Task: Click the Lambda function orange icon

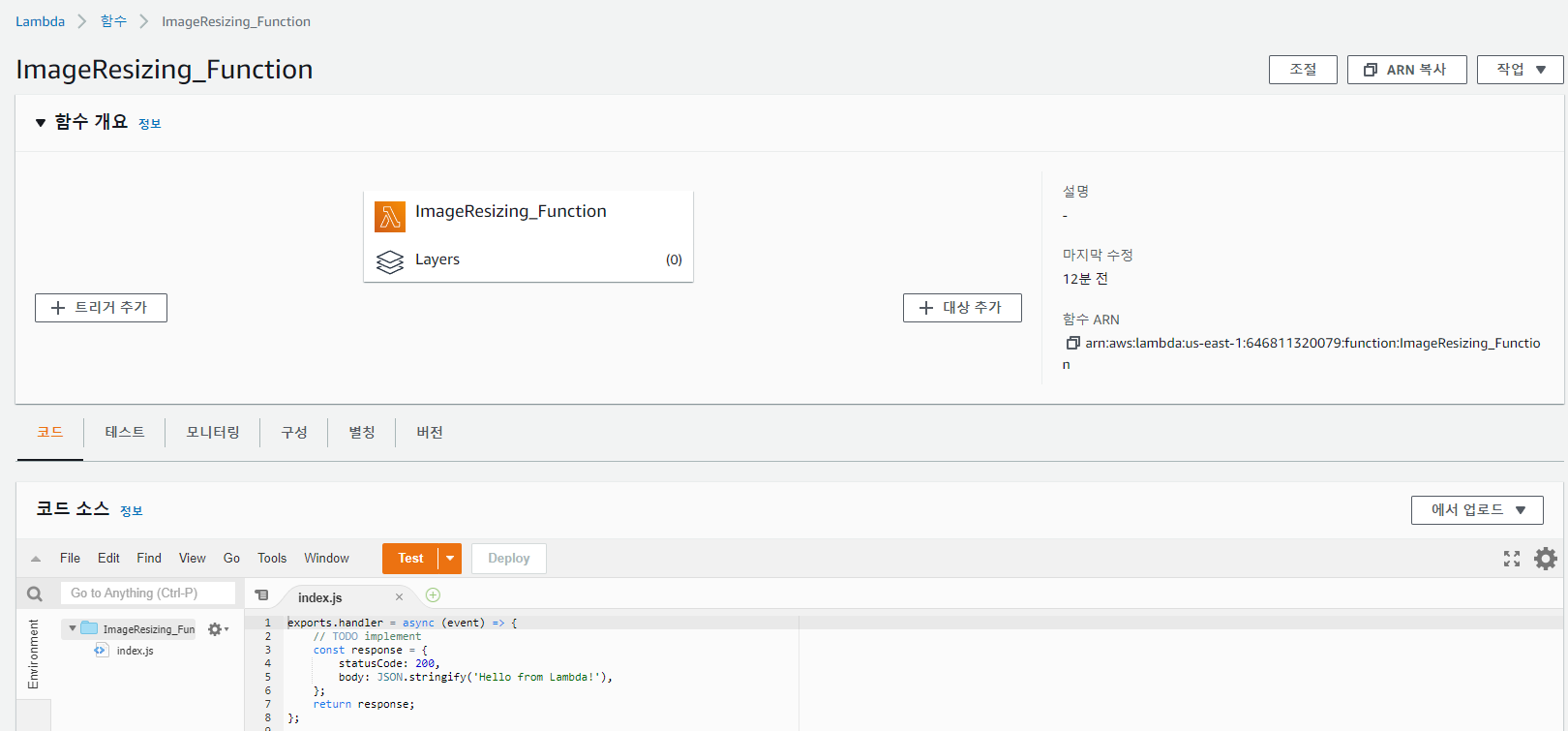Action: pos(390,217)
